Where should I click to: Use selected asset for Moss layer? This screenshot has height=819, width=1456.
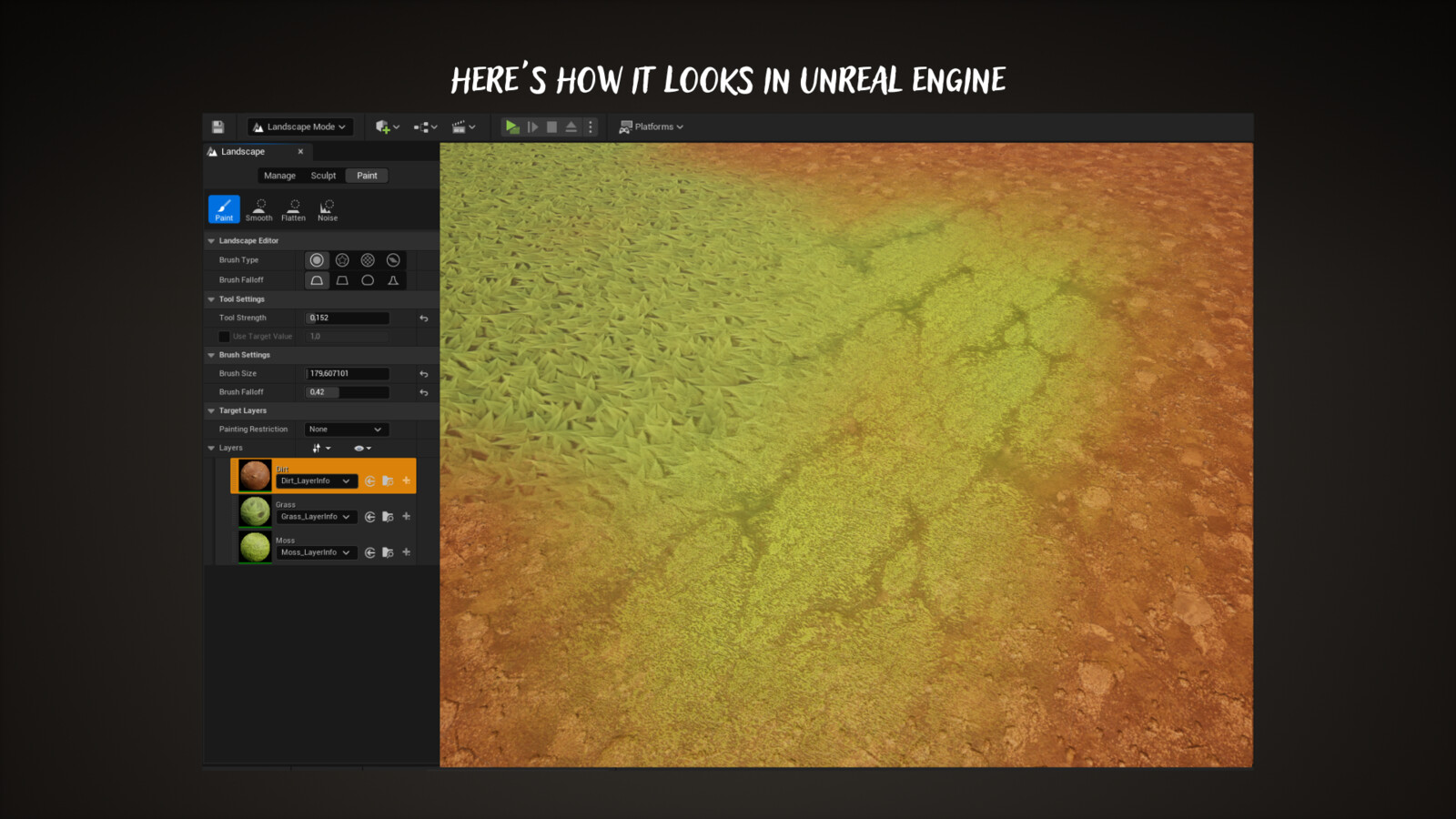tap(369, 552)
